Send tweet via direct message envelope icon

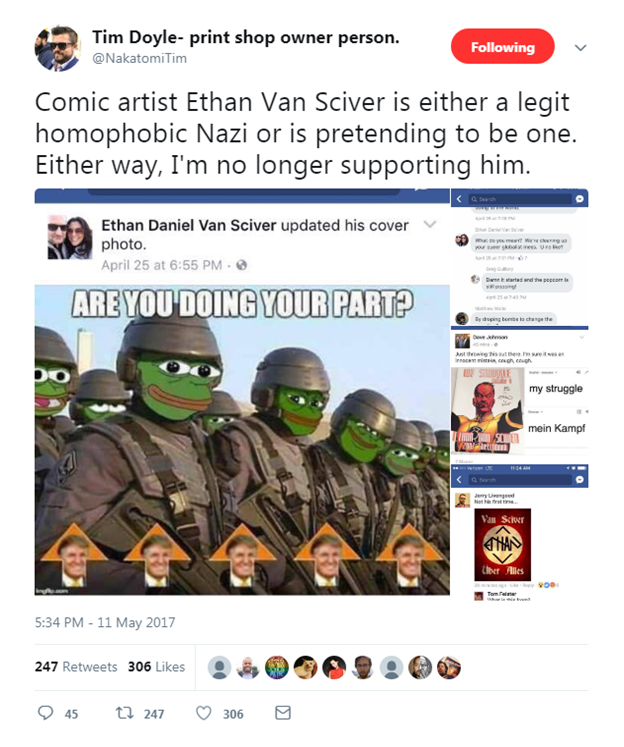click(x=283, y=713)
